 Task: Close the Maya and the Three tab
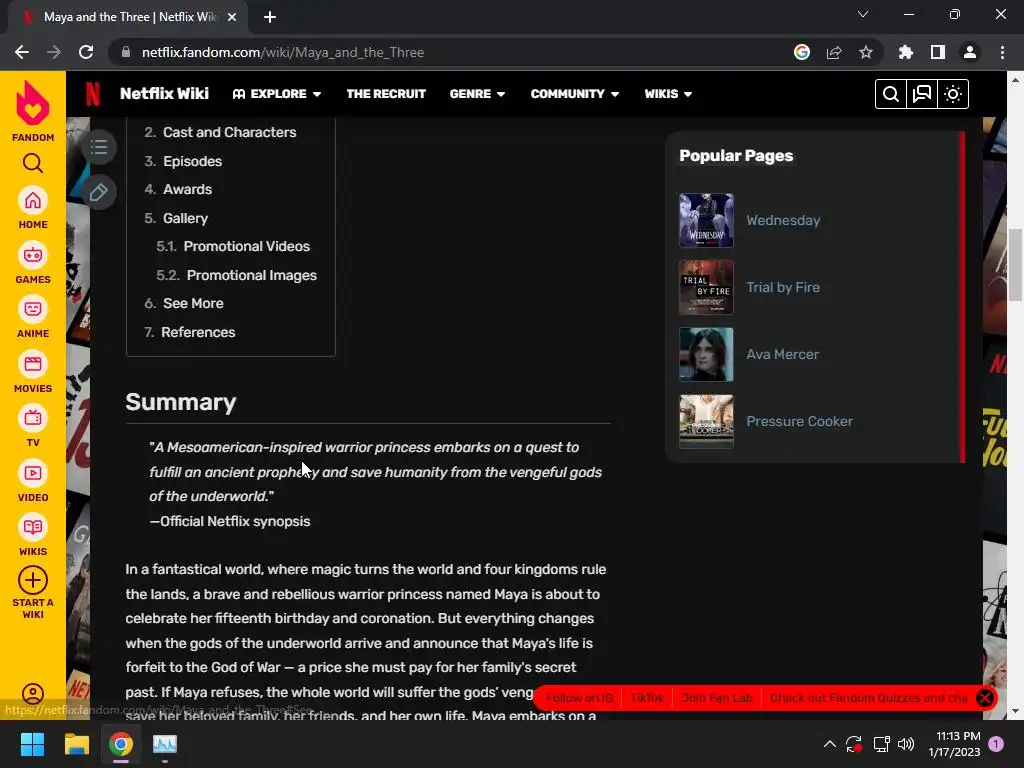232,17
